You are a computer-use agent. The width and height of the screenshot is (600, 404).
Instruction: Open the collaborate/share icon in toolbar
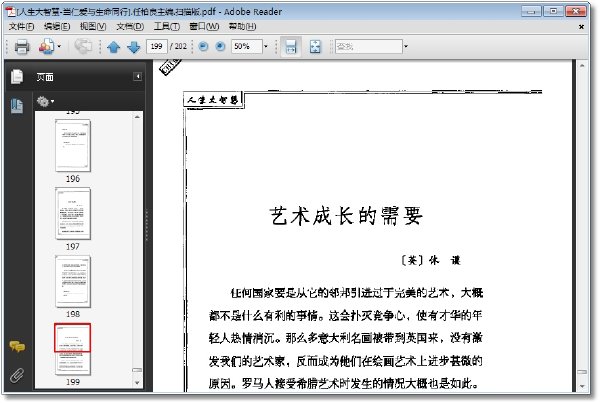tap(46, 47)
